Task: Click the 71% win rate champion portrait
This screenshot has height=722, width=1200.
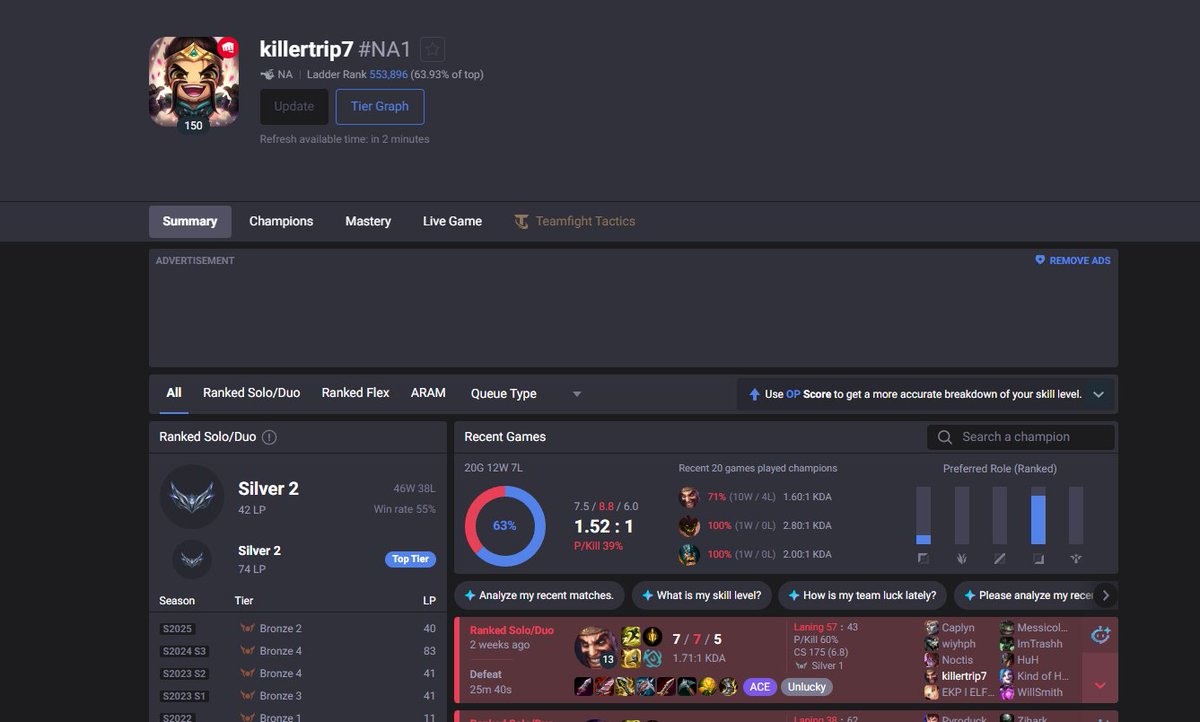Action: click(689, 497)
